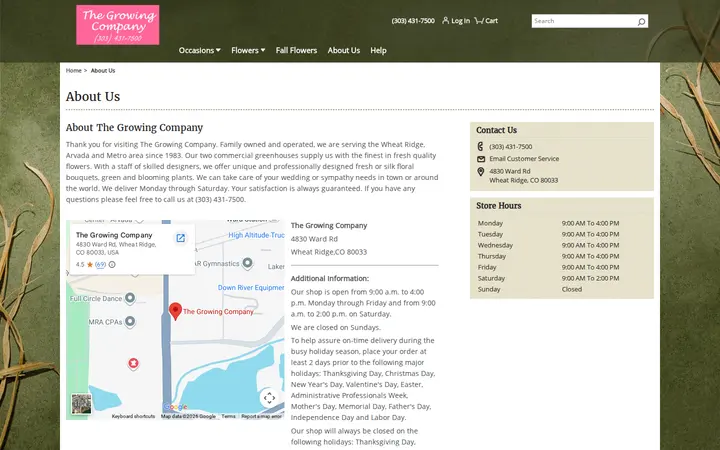Click Report a map error link

261,416
